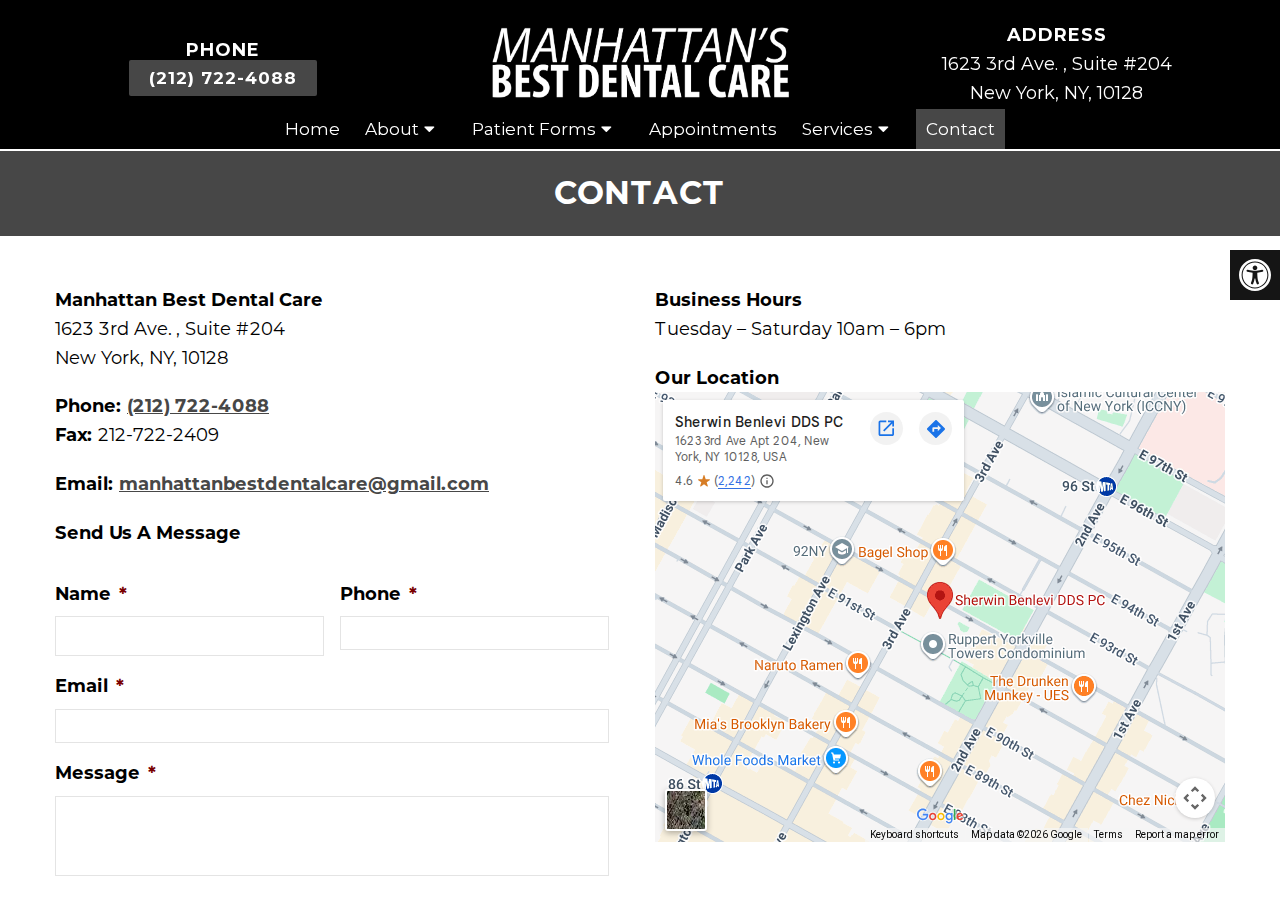Switch map to satellite view thumbnail
1280x900 pixels.
click(686, 810)
